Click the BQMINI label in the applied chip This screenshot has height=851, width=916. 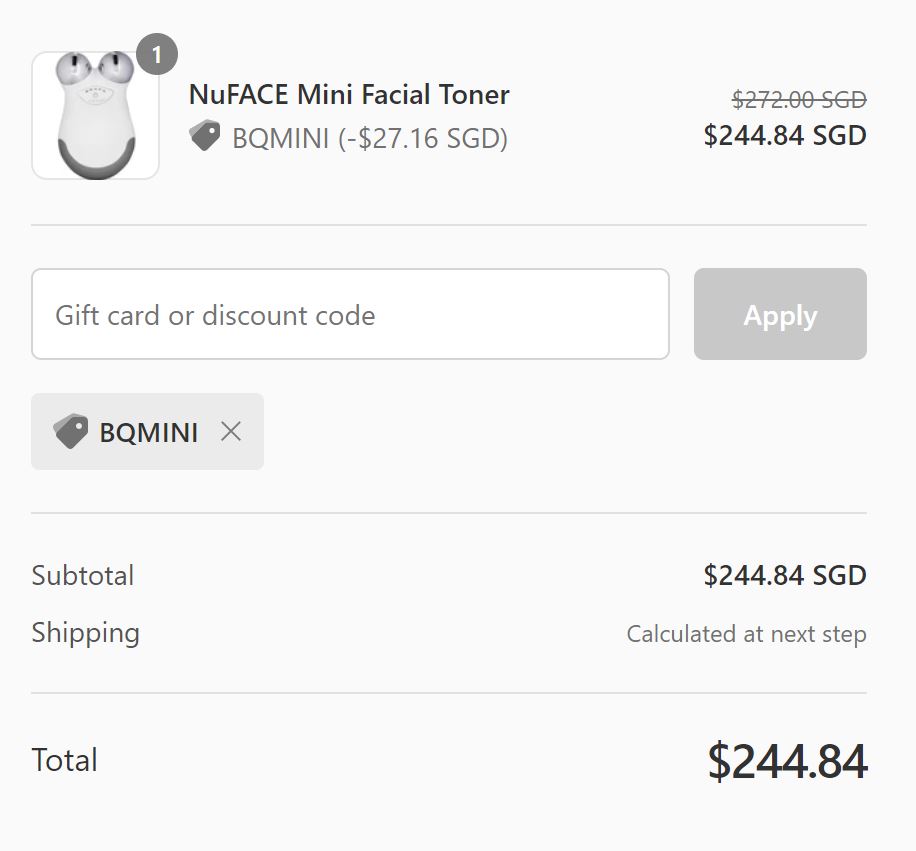(148, 432)
